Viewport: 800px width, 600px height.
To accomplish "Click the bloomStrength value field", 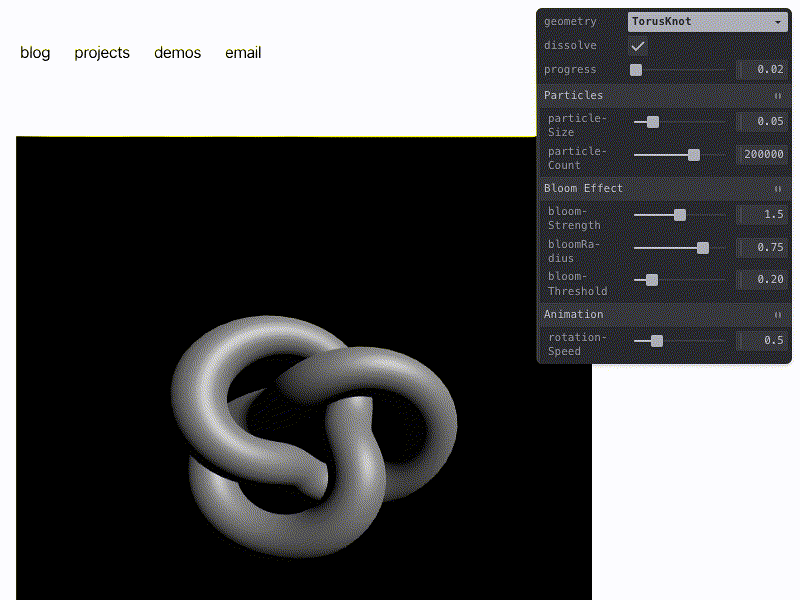I will click(x=763, y=214).
